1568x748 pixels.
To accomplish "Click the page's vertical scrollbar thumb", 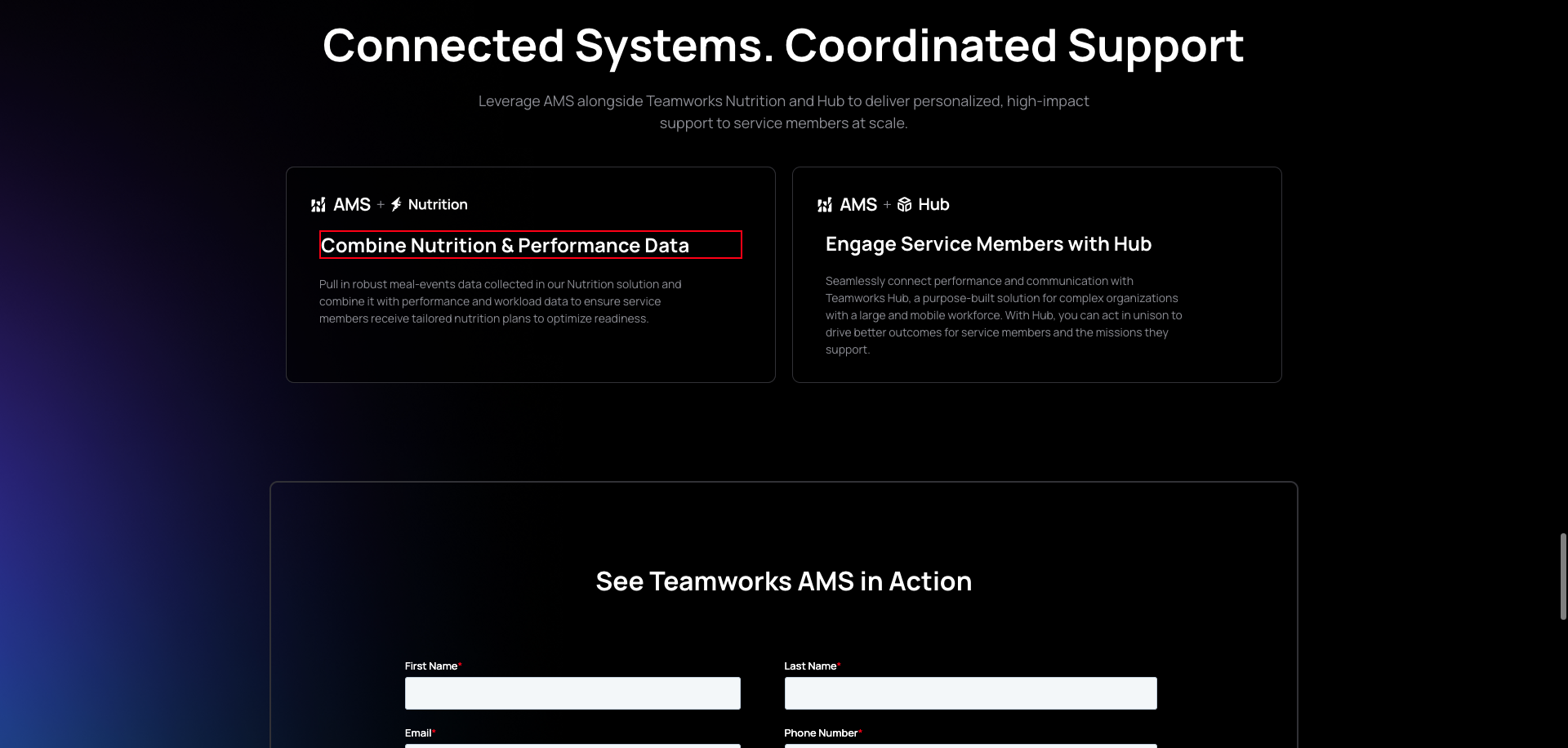I will (x=1563, y=577).
